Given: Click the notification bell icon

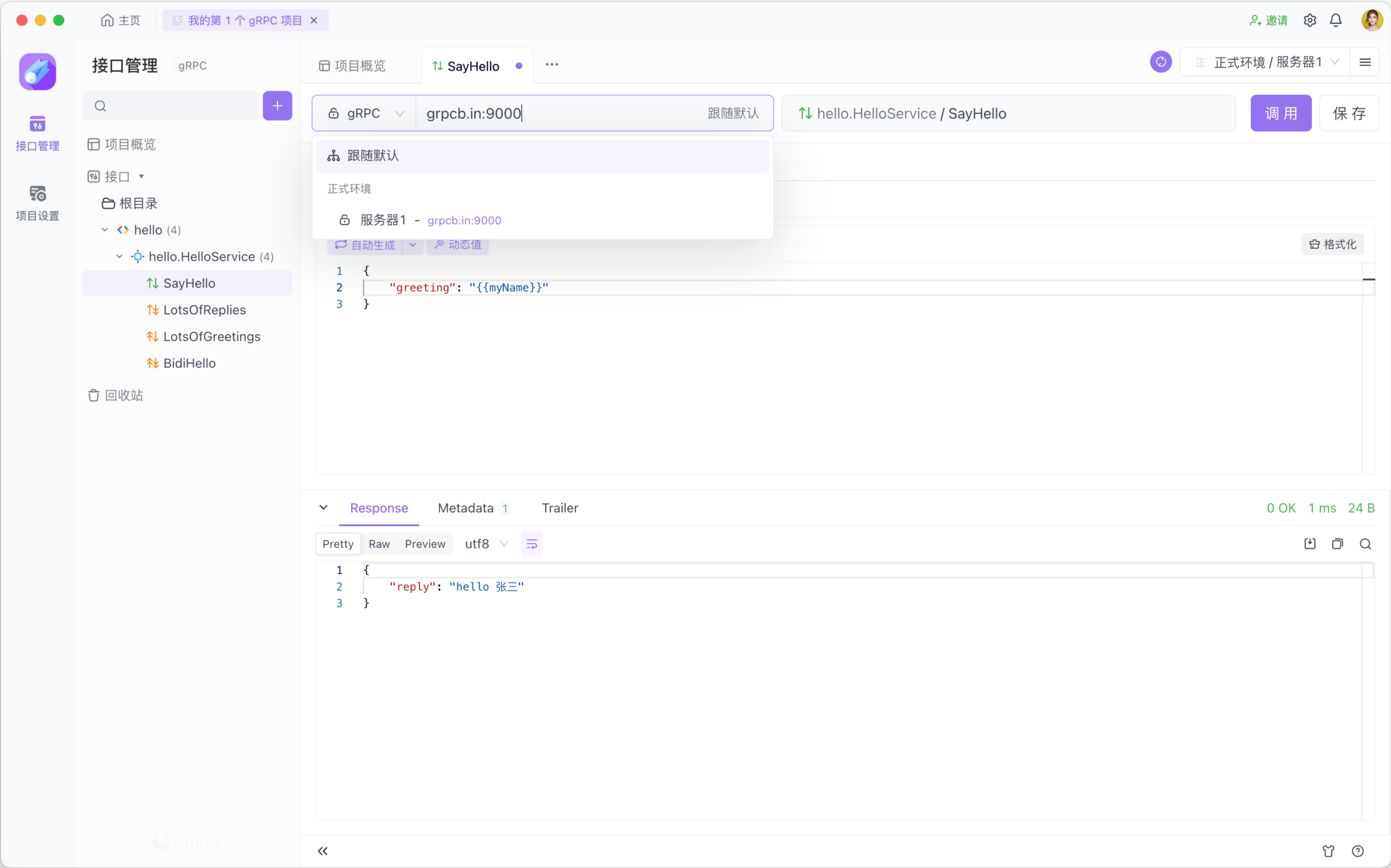Looking at the screenshot, I should (1336, 20).
